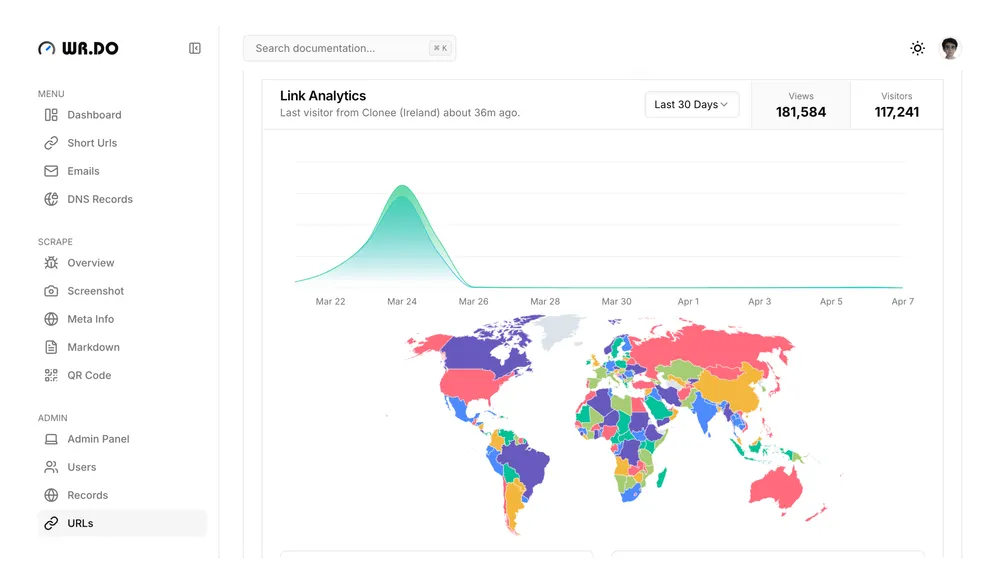This screenshot has height=584, width=1000.
Task: Open the Admin Panel menu item
Action: (98, 439)
